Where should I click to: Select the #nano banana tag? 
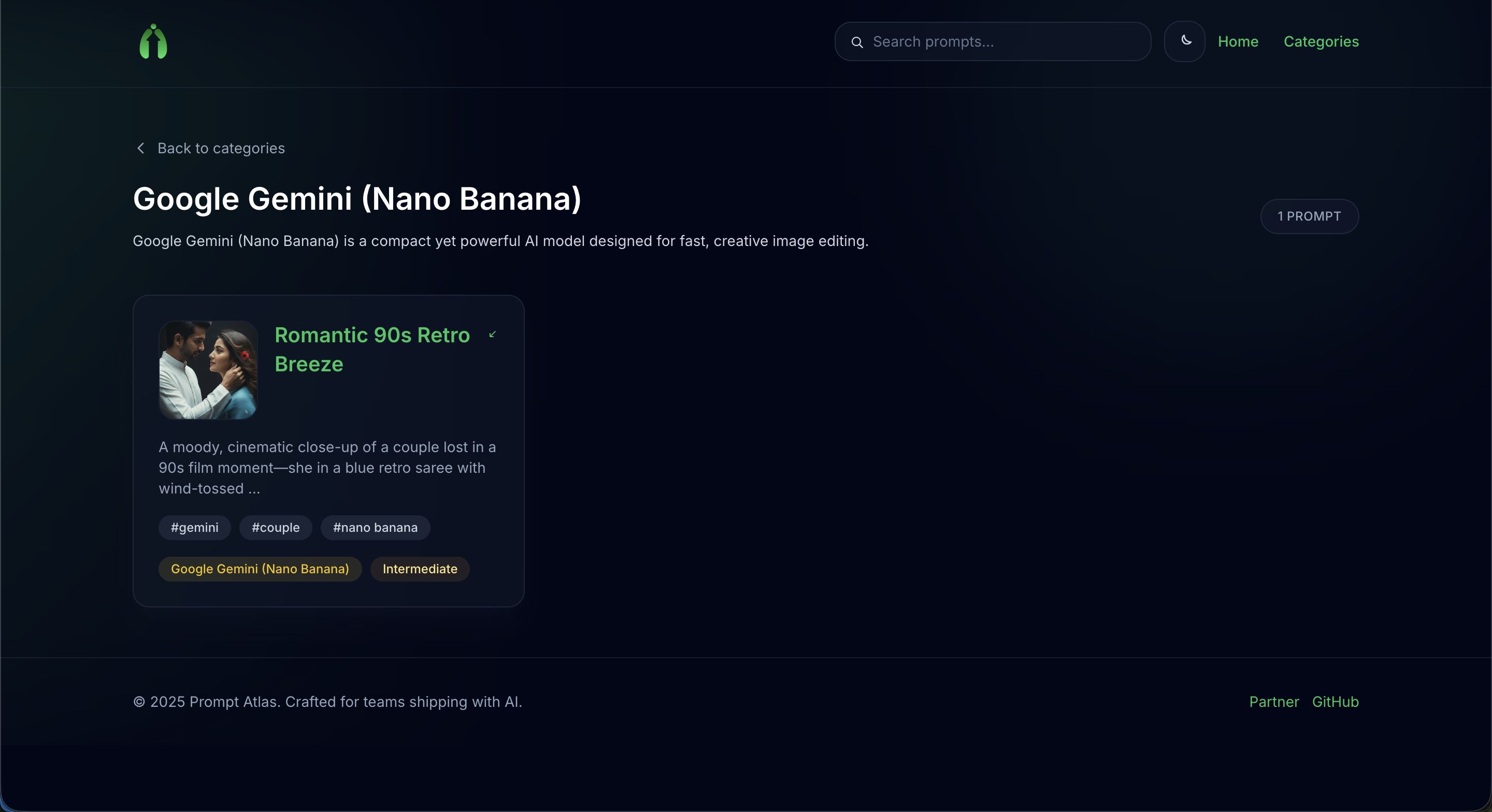tap(375, 528)
